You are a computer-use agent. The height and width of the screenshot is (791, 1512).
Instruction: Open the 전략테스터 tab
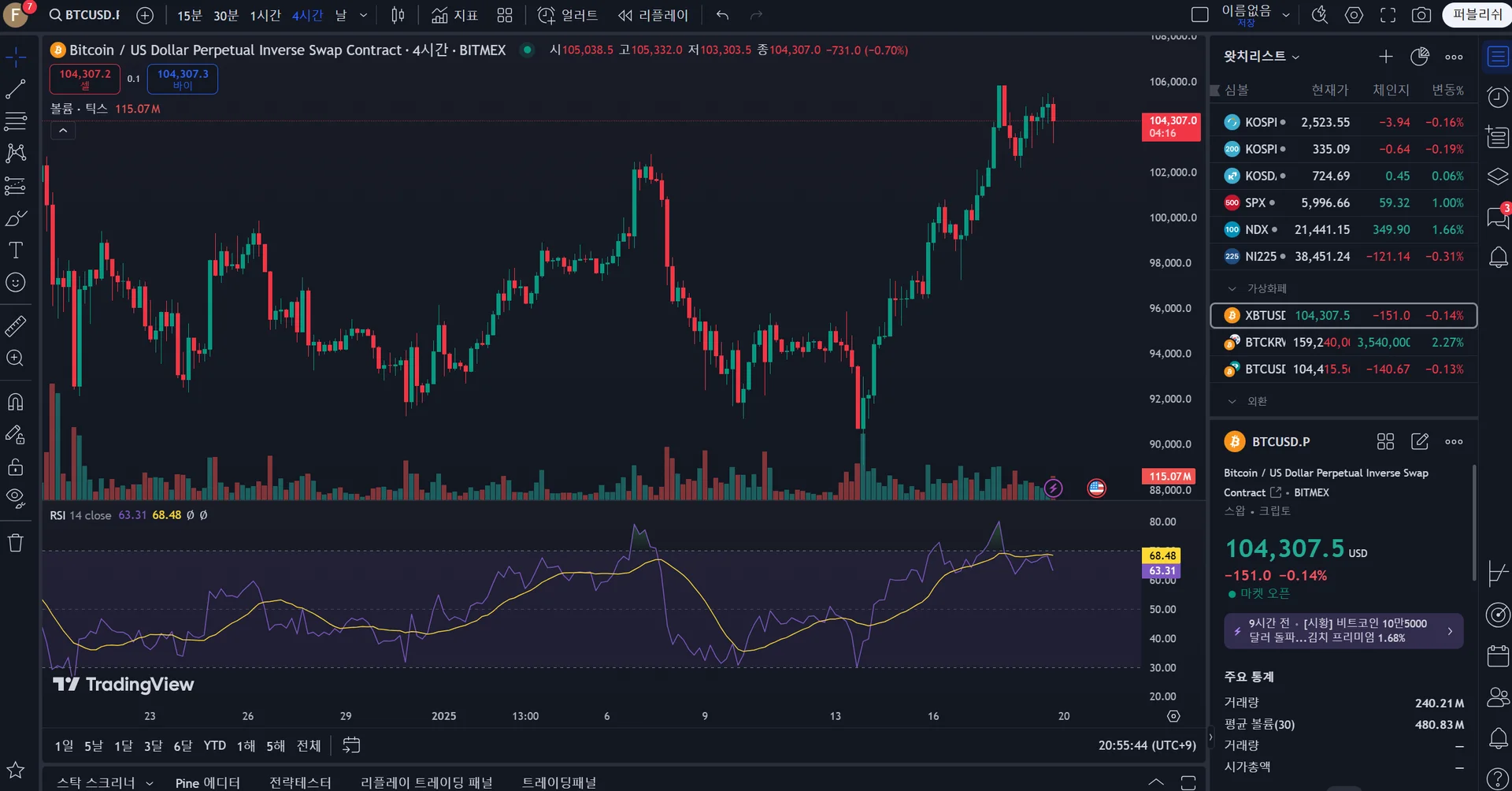coord(300,782)
